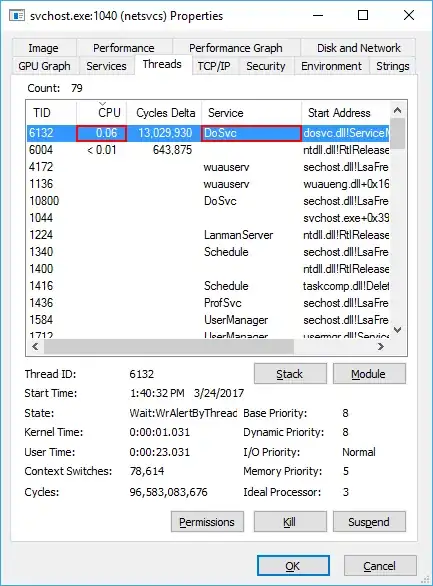Click the 13,029,930 cycles delta cell
Viewport: 433px width, 586px height.
[x=165, y=133]
